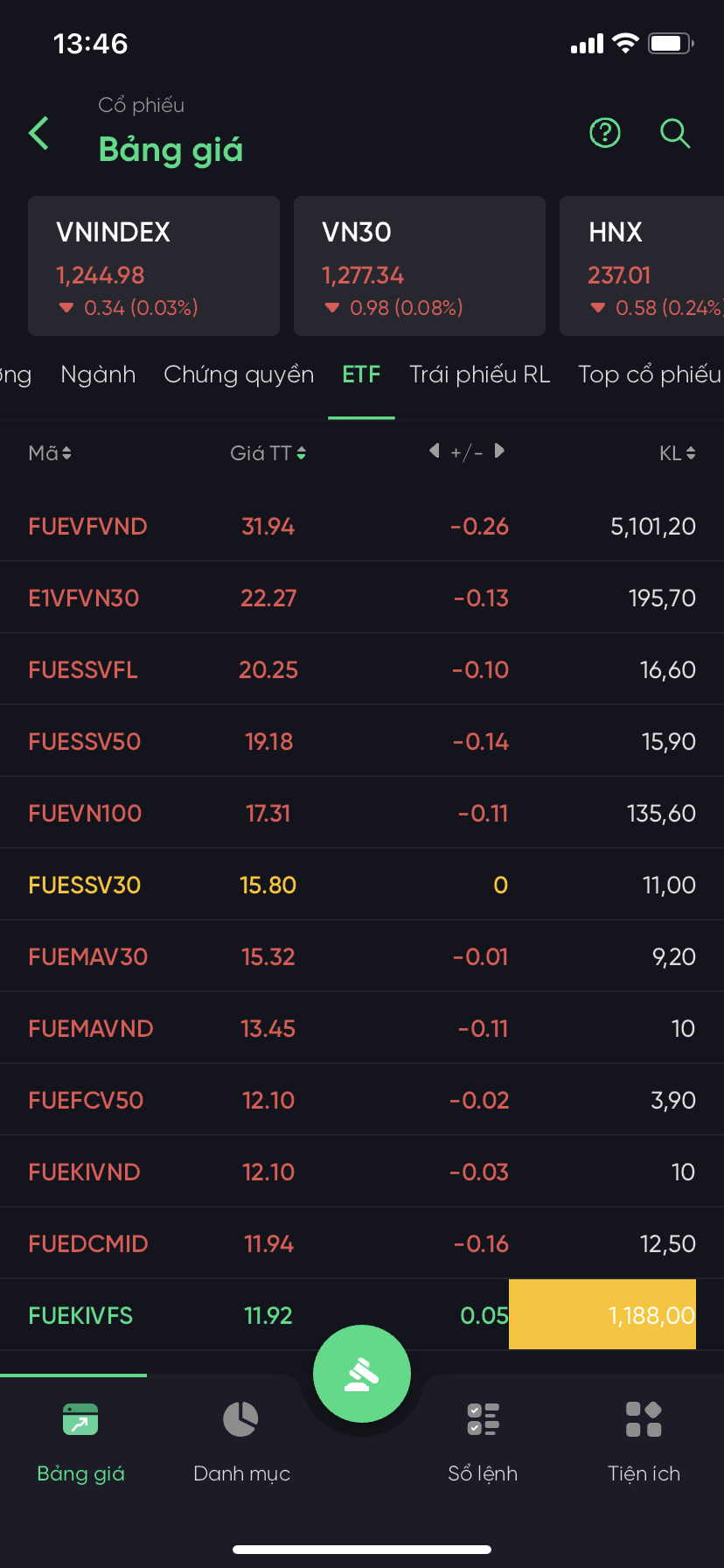Viewport: 724px width, 1568px height.
Task: Sort by Giá TT column
Action: click(268, 453)
